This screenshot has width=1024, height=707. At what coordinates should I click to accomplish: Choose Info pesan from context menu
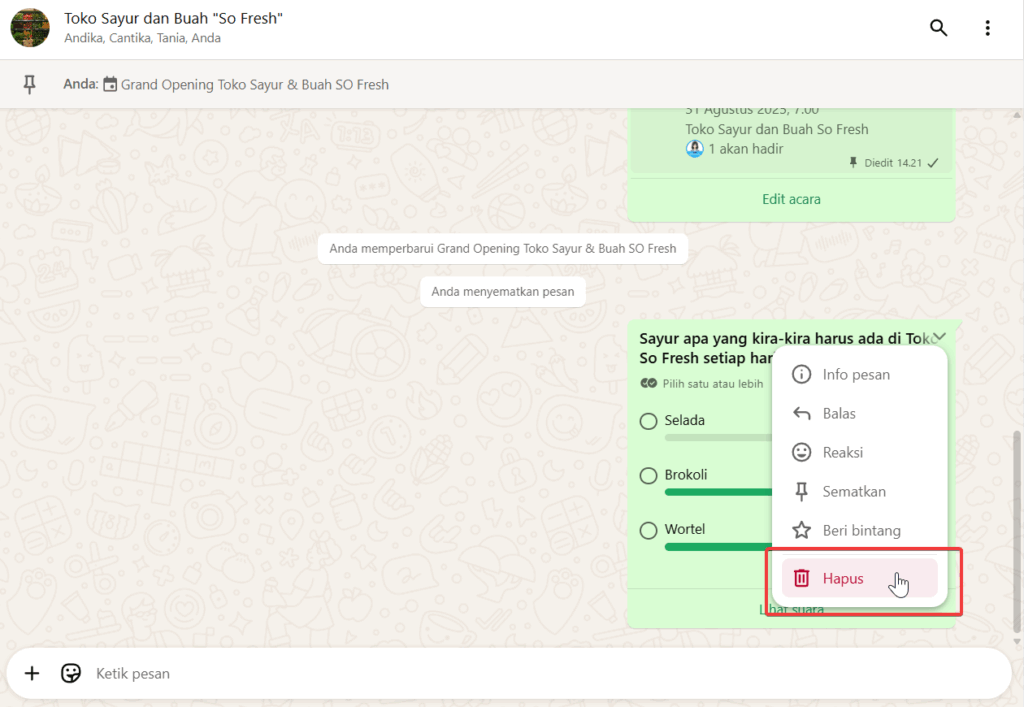[855, 375]
